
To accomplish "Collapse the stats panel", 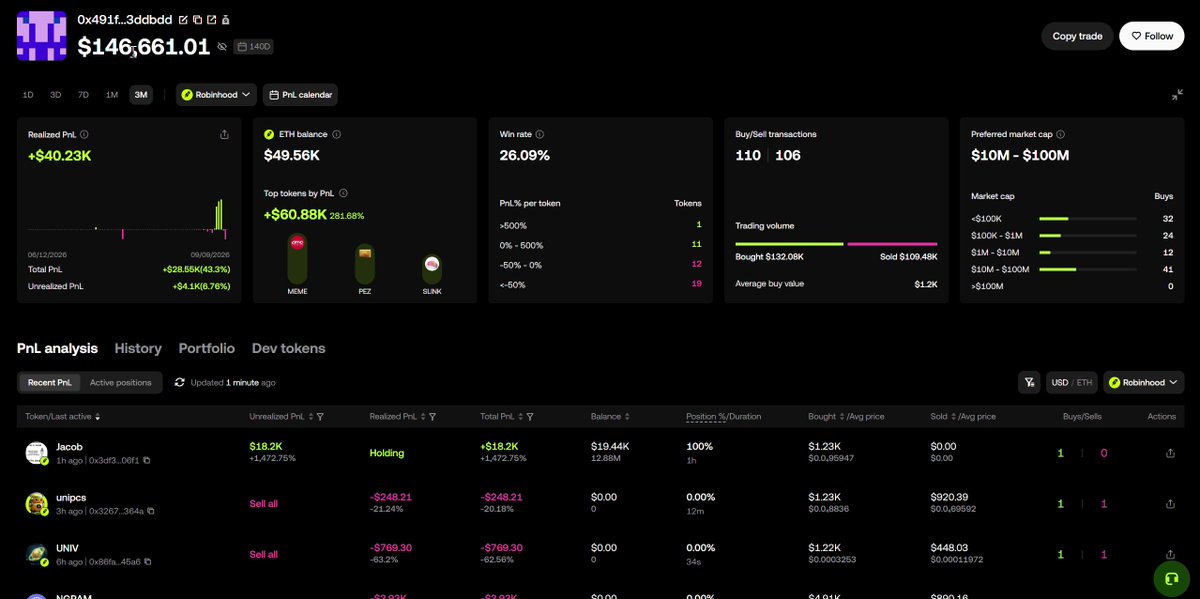I will click(1177, 95).
